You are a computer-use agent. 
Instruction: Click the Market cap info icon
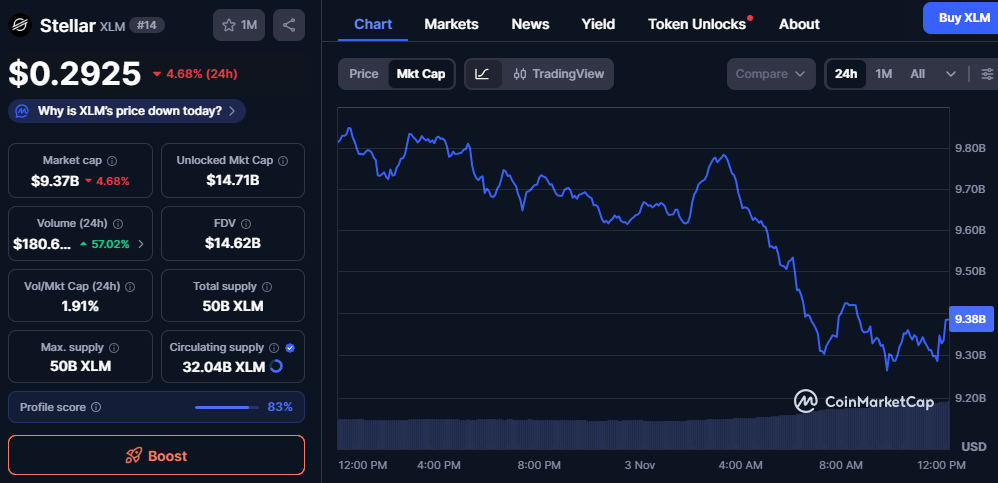[x=112, y=161]
